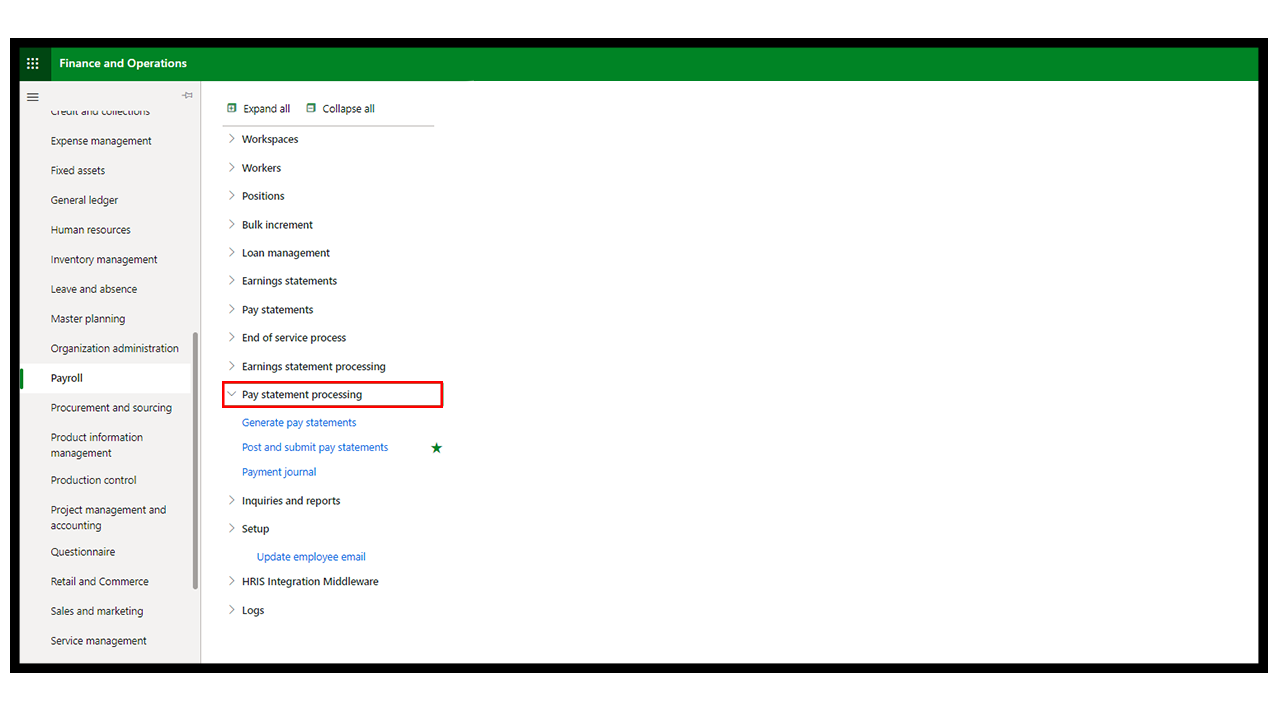Click the navigation pane vertical scrollbar
The width and height of the screenshot is (1280, 720).
tap(196, 461)
